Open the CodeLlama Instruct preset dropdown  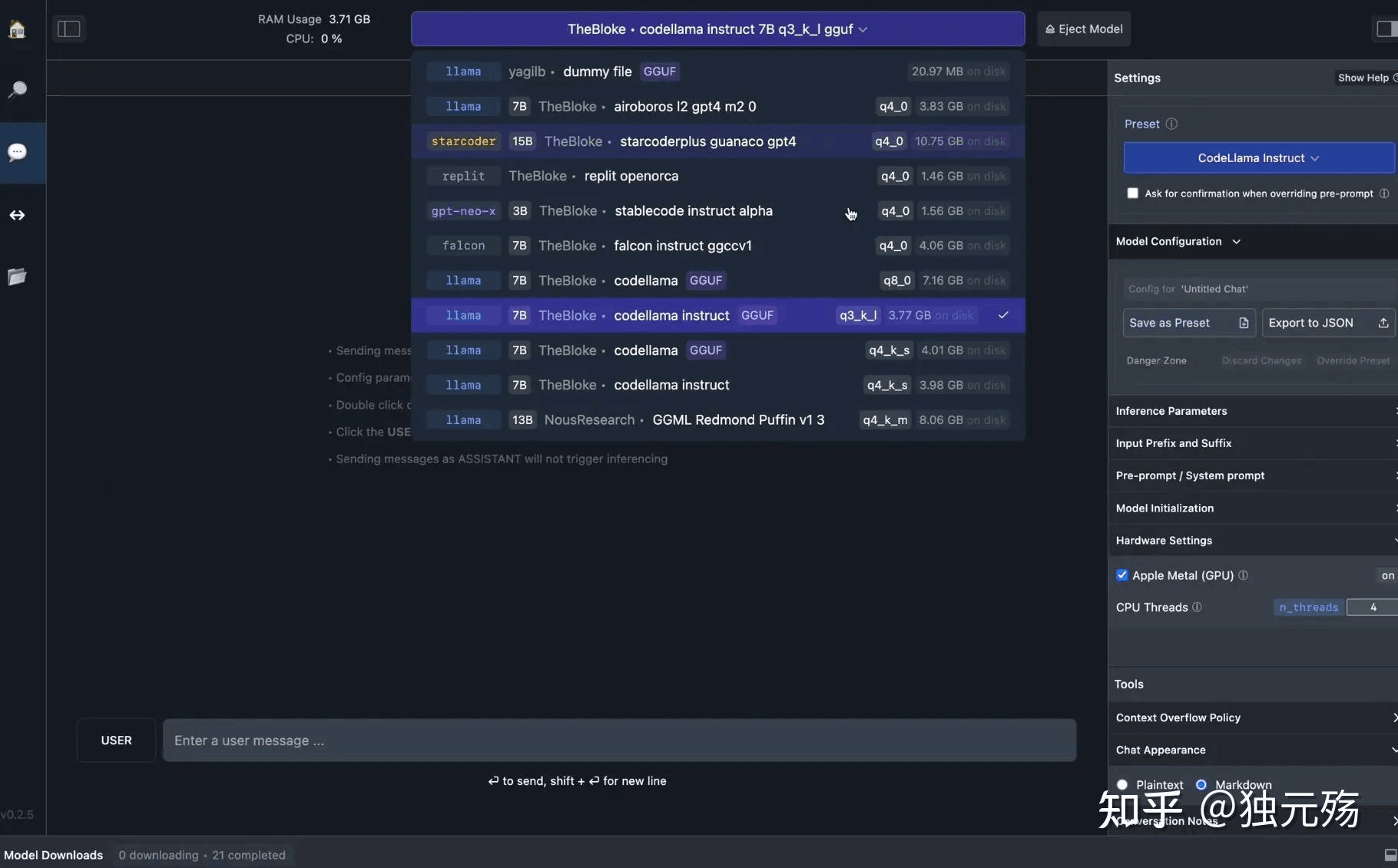1258,158
